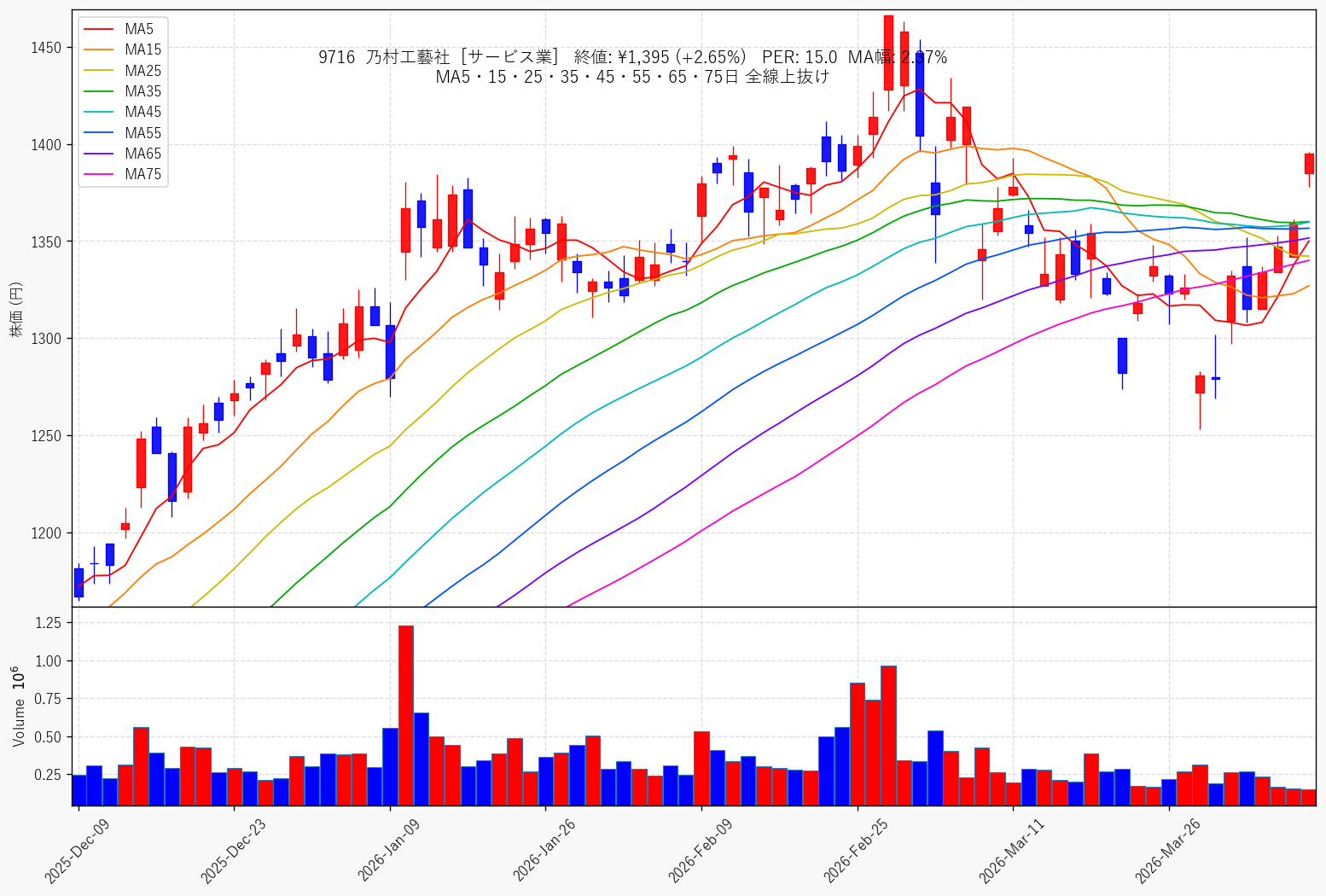Click the 株価 (円) y-axis title
This screenshot has height=896, width=1326.
pos(16,309)
